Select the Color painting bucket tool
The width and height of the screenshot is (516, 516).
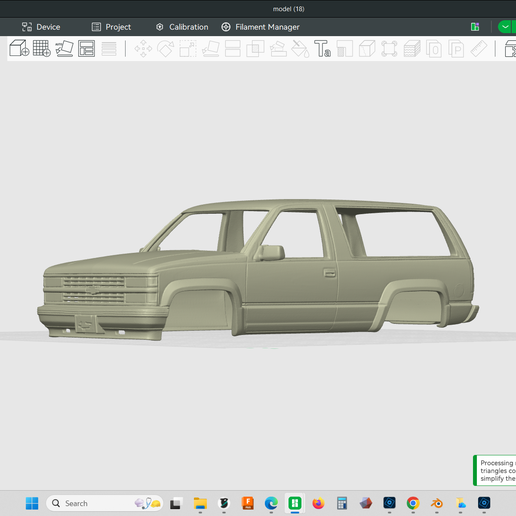[x=300, y=49]
